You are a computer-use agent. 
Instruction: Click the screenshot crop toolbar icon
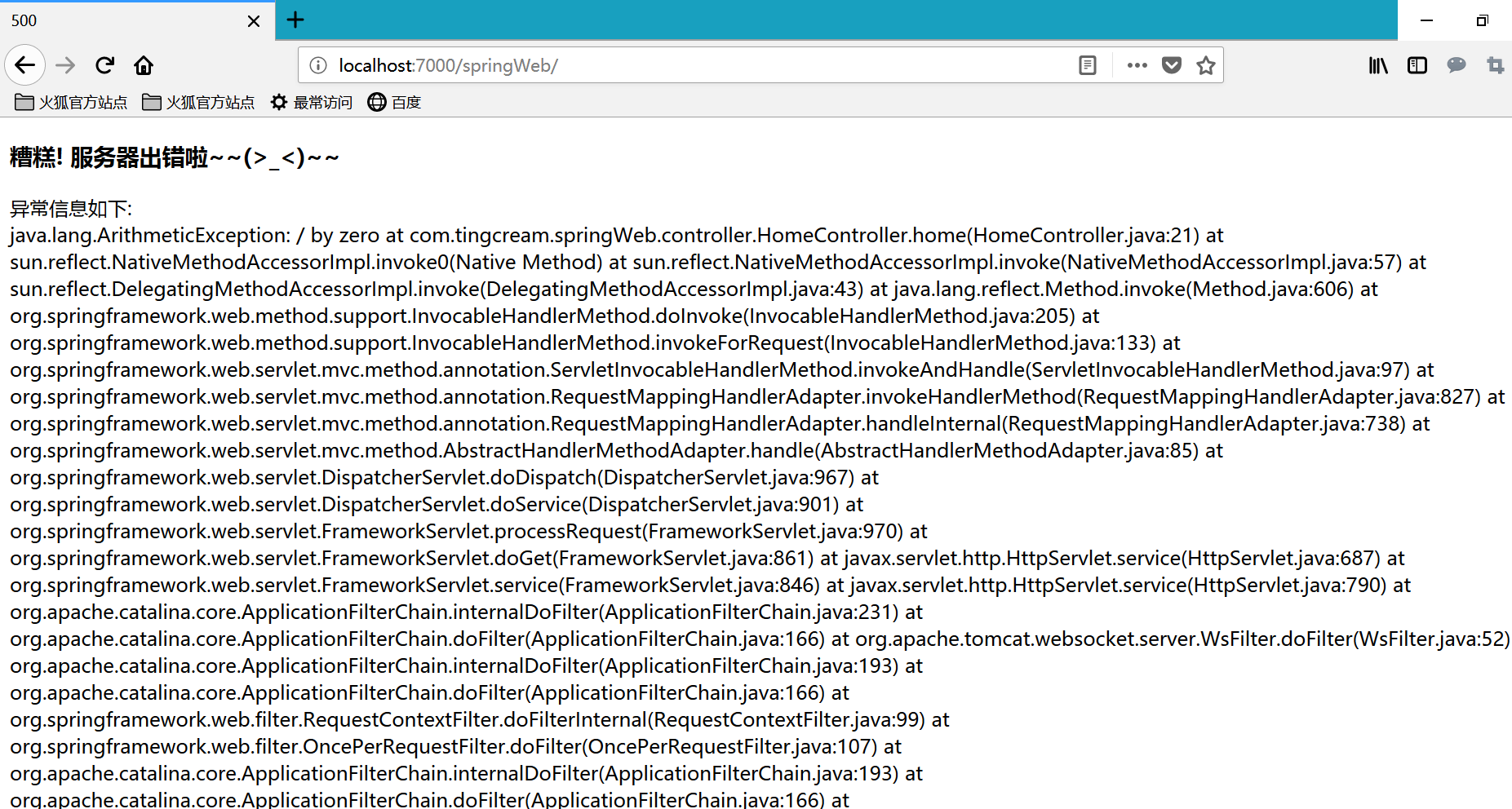(x=1495, y=65)
